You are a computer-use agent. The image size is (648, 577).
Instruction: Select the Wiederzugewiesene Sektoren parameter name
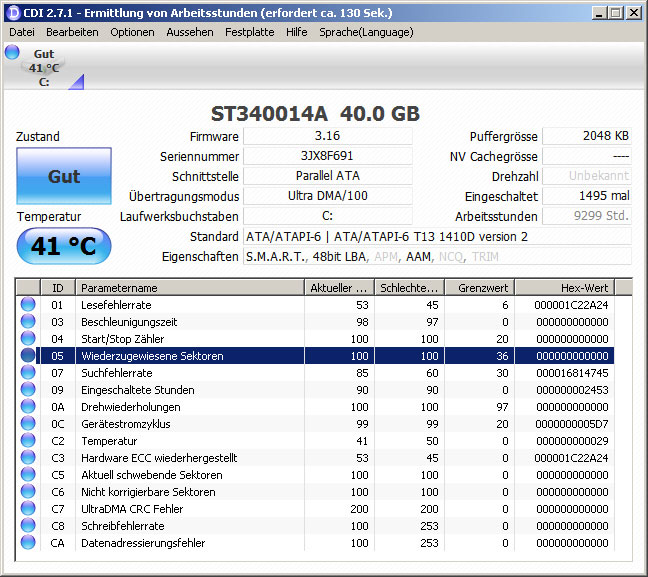point(152,356)
